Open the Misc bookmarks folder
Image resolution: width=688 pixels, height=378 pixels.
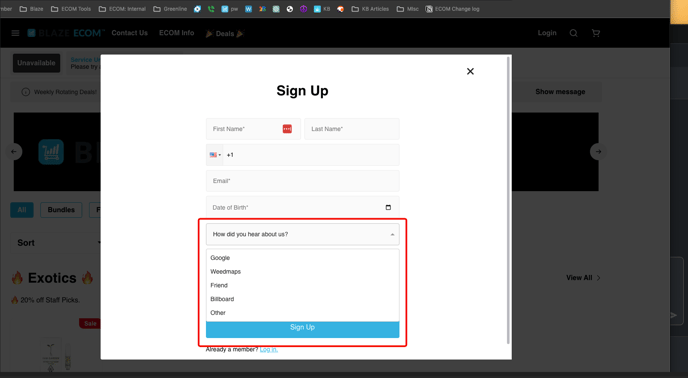tap(408, 9)
